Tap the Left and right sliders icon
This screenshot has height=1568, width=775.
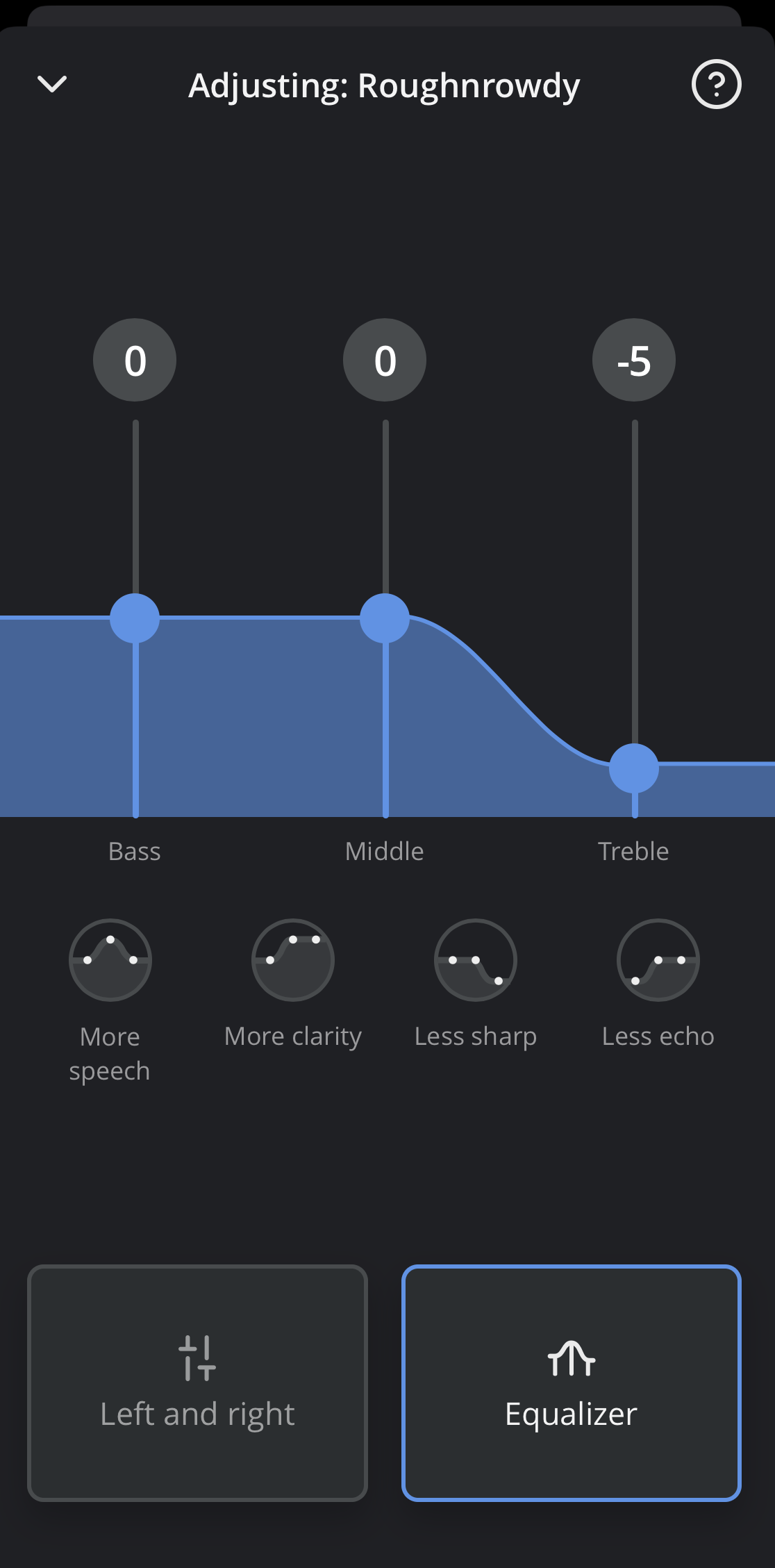[x=197, y=1357]
